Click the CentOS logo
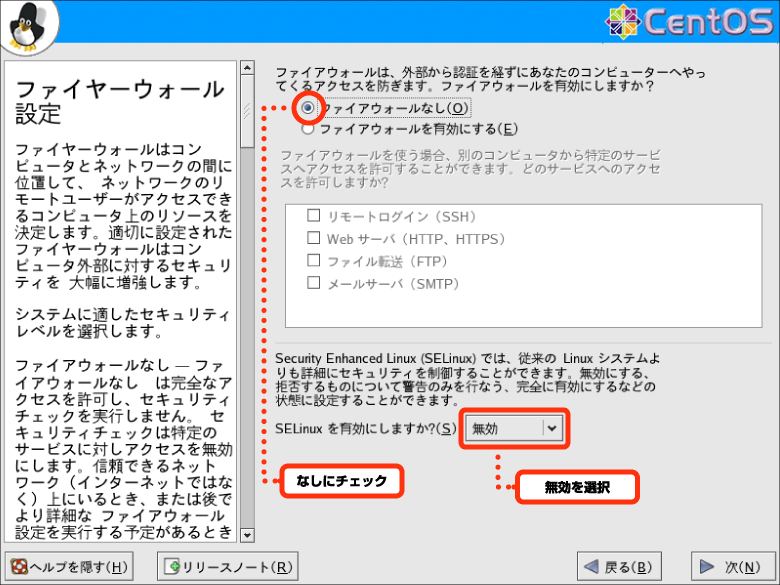 (689, 21)
